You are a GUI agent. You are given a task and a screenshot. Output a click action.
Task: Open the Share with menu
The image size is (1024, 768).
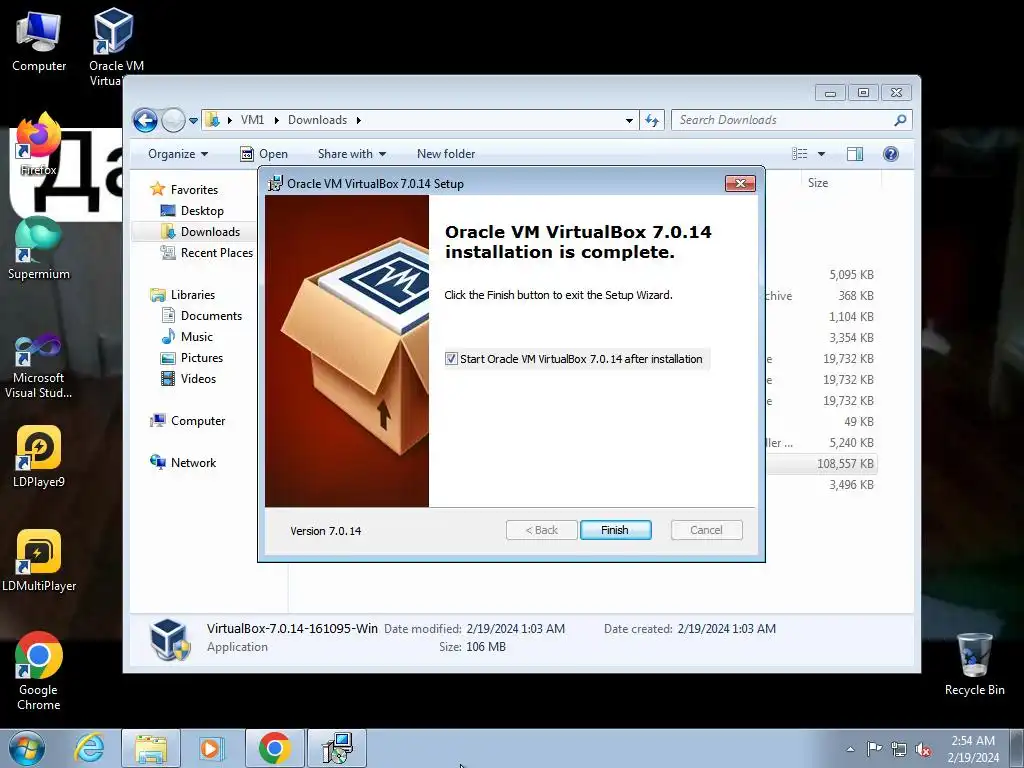(351, 154)
